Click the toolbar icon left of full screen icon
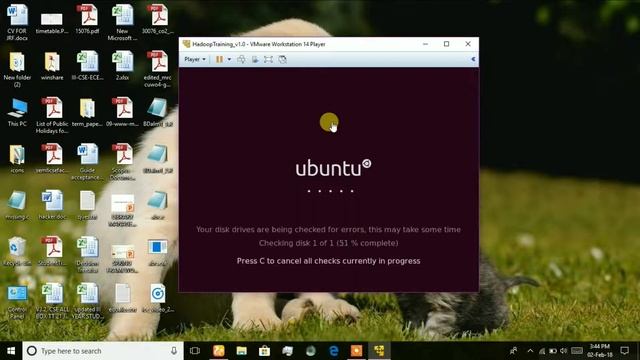 255,59
